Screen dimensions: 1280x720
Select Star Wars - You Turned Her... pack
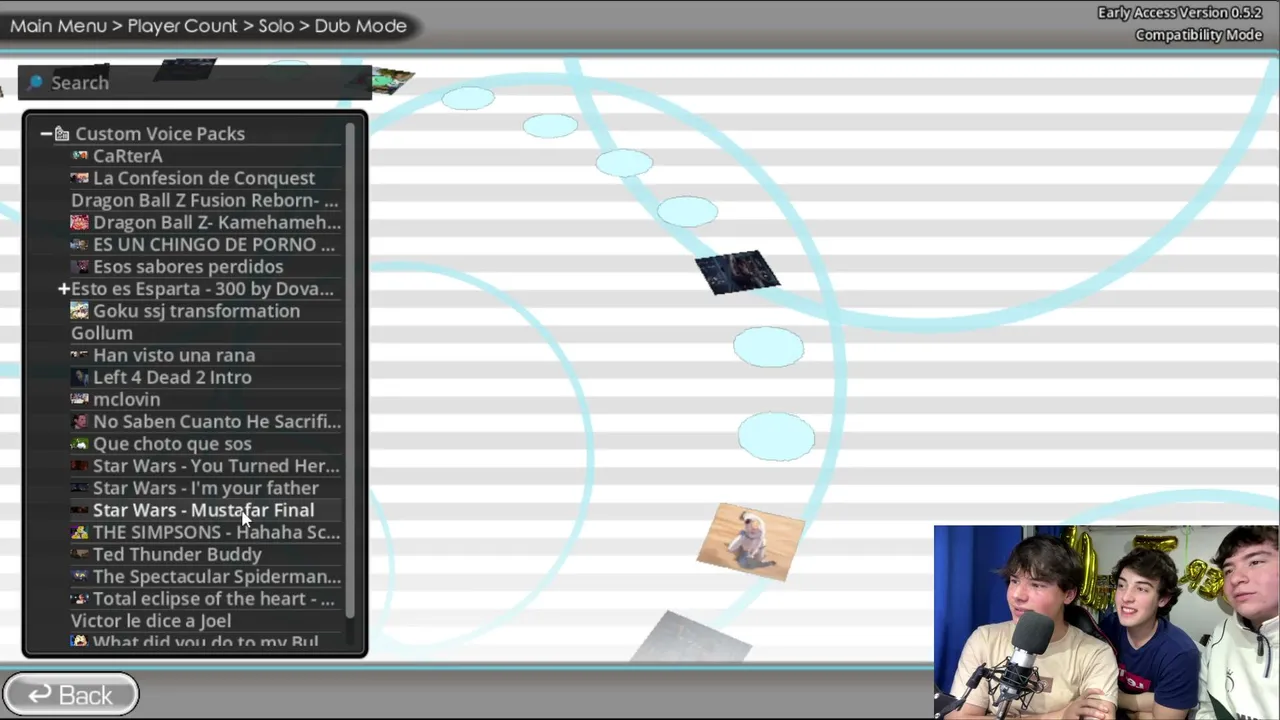click(x=216, y=466)
